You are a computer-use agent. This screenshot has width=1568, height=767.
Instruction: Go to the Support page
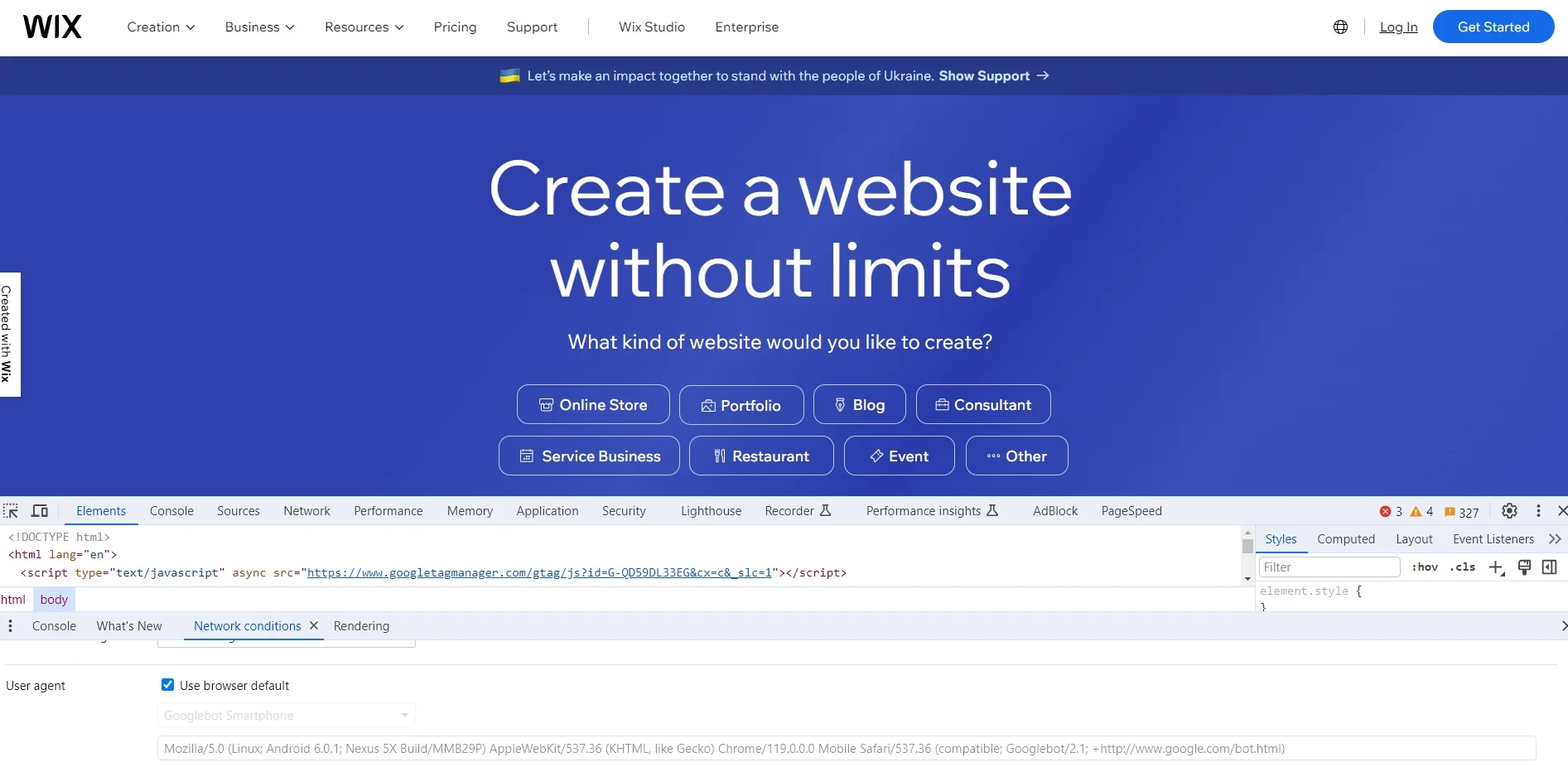pos(532,27)
